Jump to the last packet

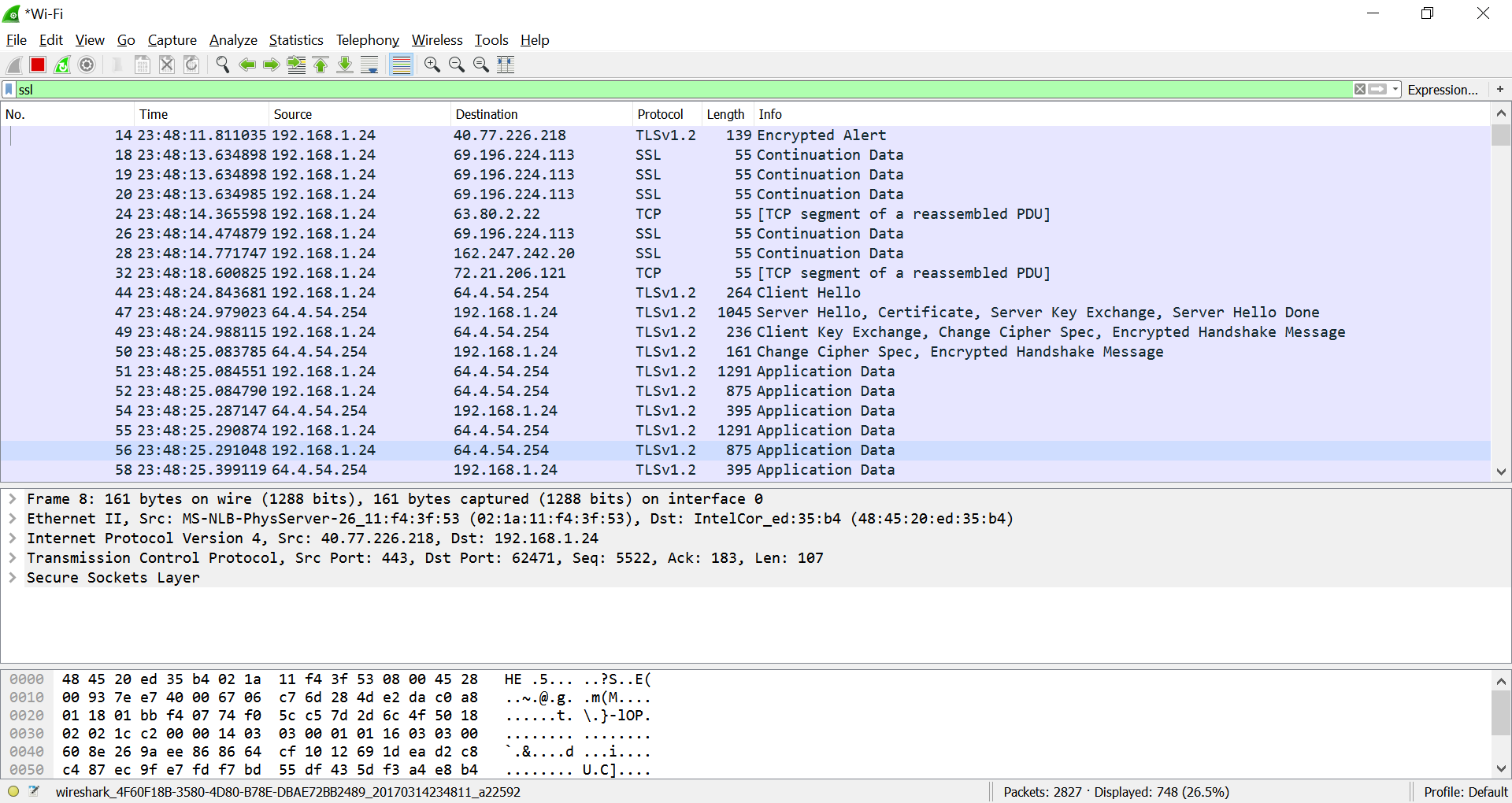tap(345, 65)
